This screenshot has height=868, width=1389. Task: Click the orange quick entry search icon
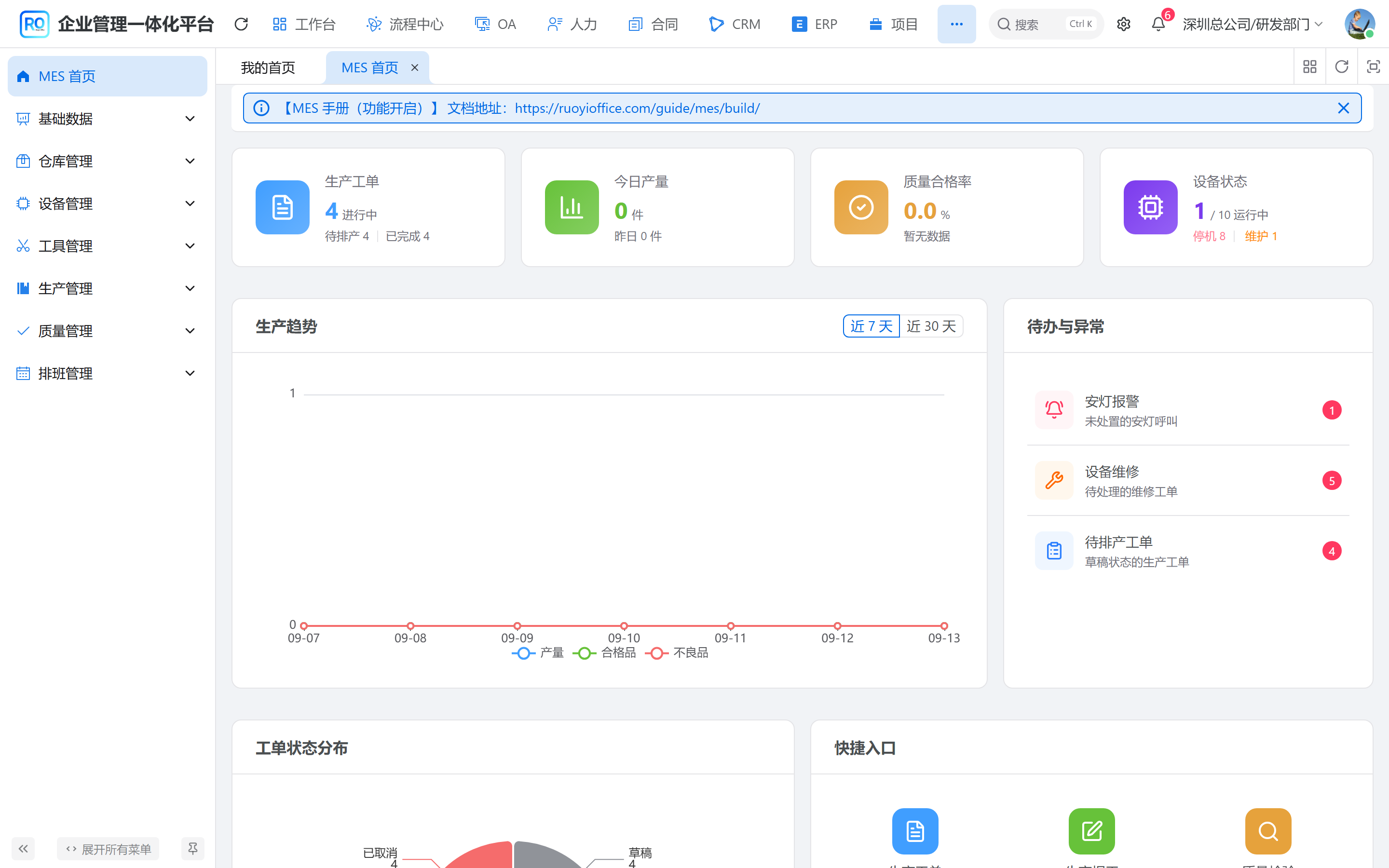pyautogui.click(x=1268, y=831)
